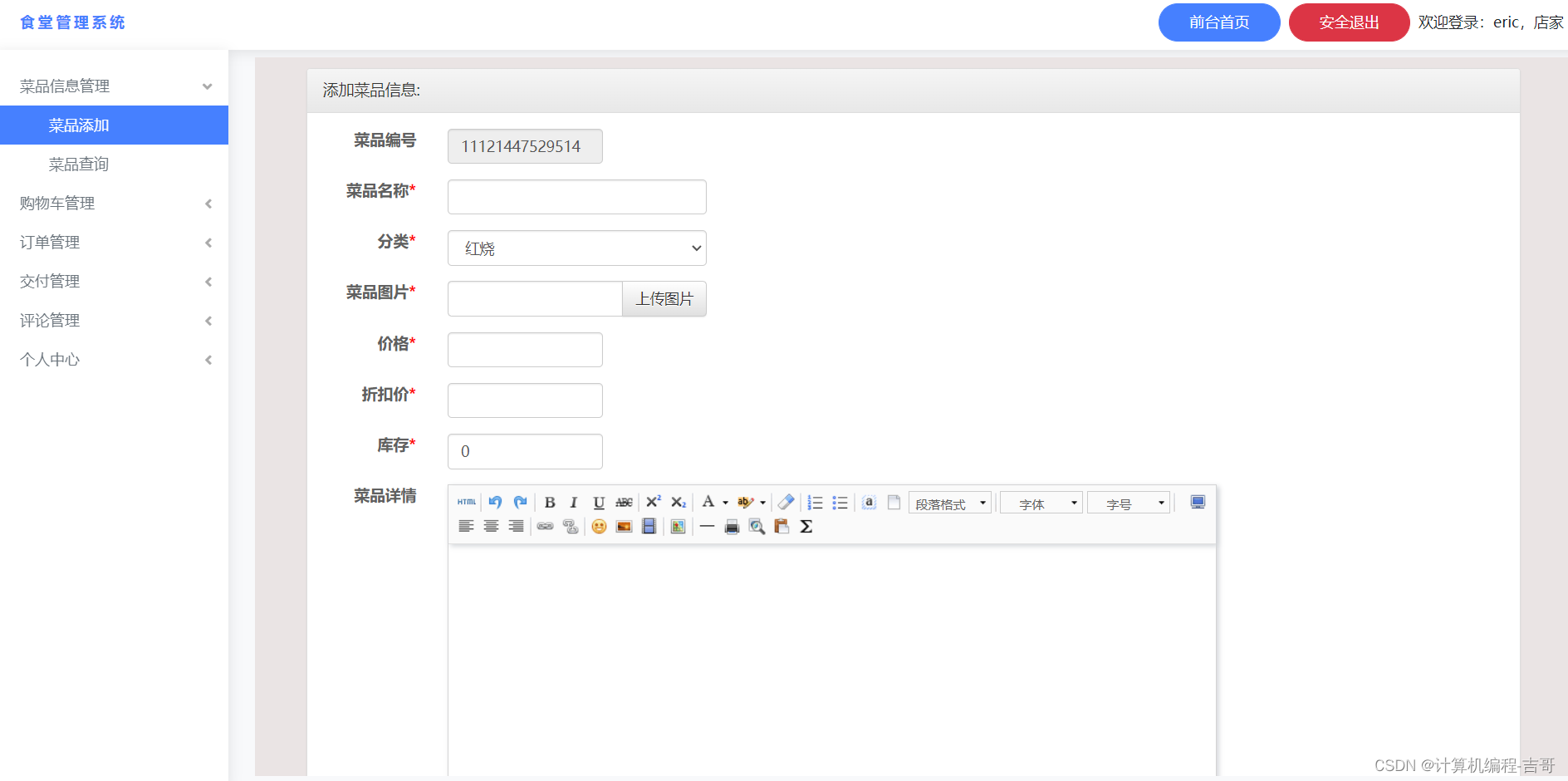Apply superscript formatting in the editor

[654, 502]
